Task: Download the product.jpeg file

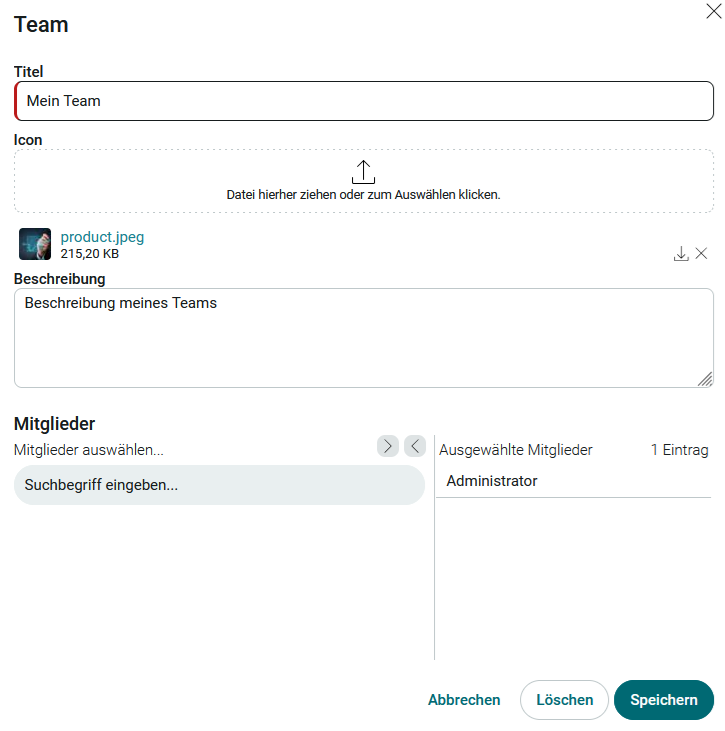Action: tap(681, 254)
